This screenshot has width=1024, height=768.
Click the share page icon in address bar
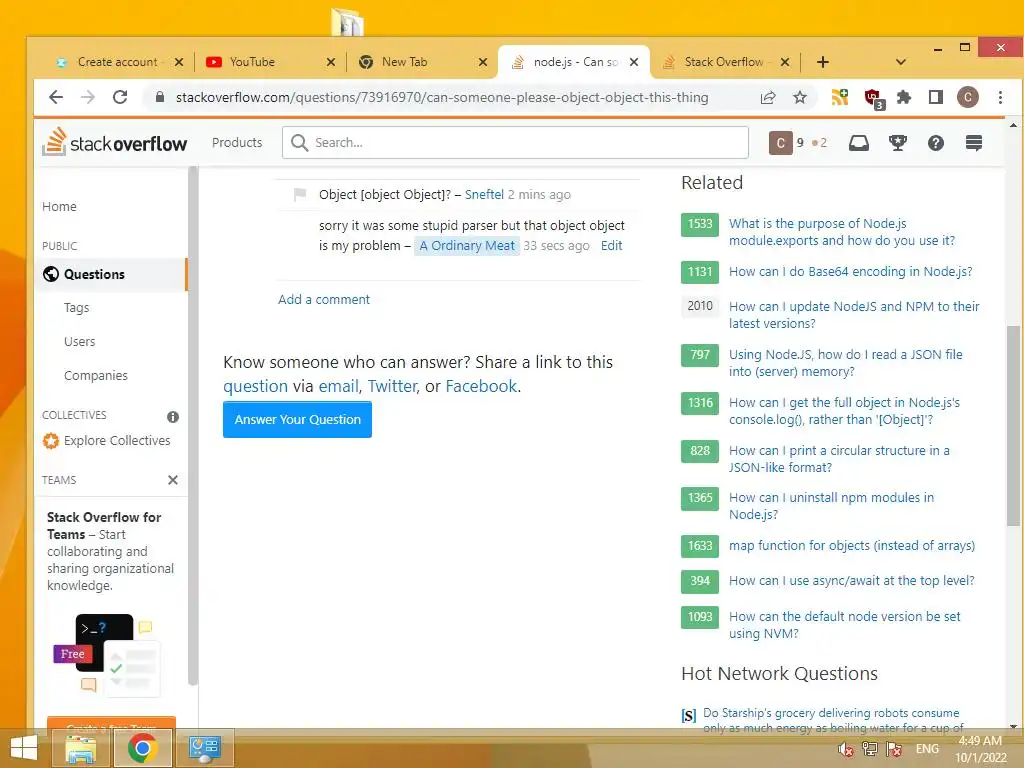(768, 97)
